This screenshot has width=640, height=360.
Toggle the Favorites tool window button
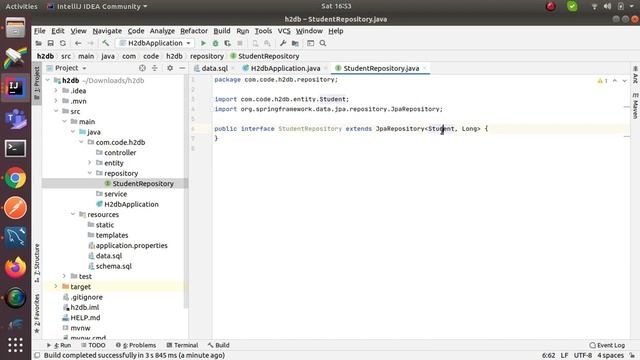point(37,313)
